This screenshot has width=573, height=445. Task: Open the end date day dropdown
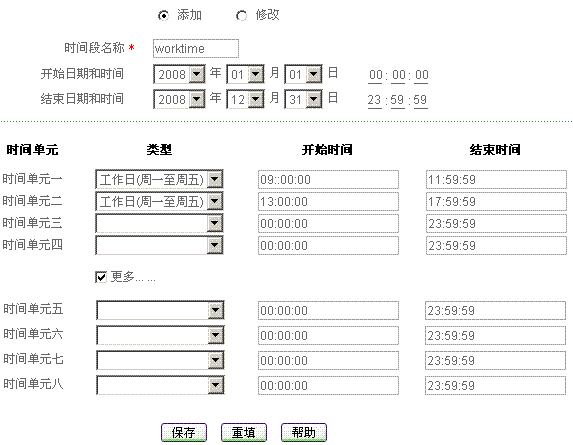pyautogui.click(x=303, y=99)
